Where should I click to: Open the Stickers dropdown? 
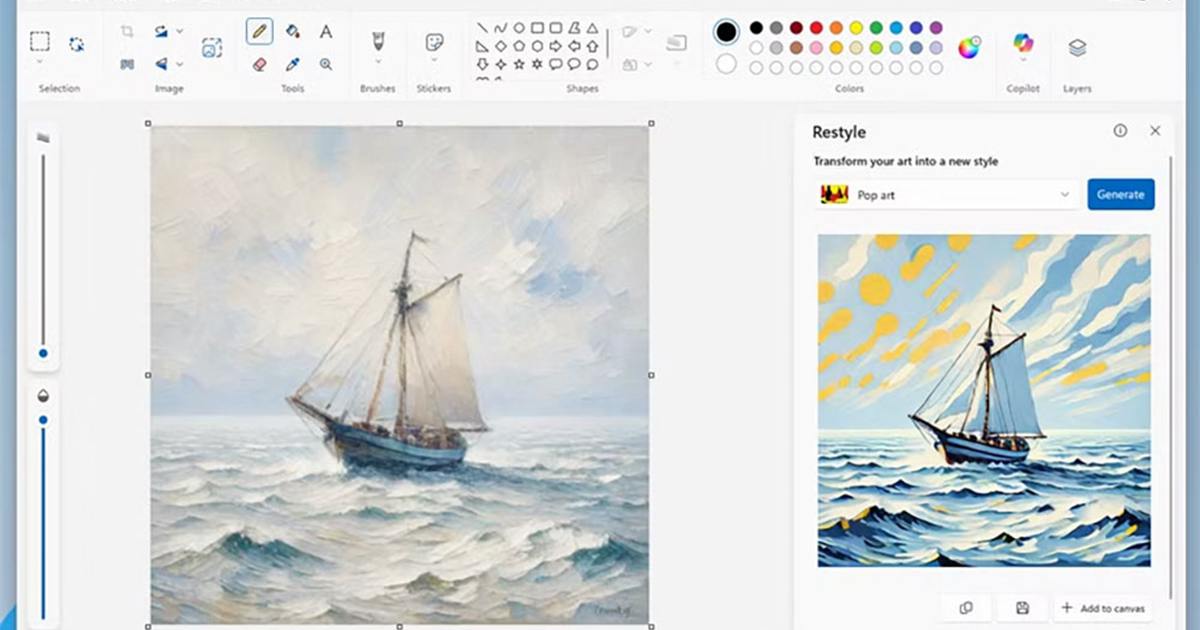click(434, 62)
